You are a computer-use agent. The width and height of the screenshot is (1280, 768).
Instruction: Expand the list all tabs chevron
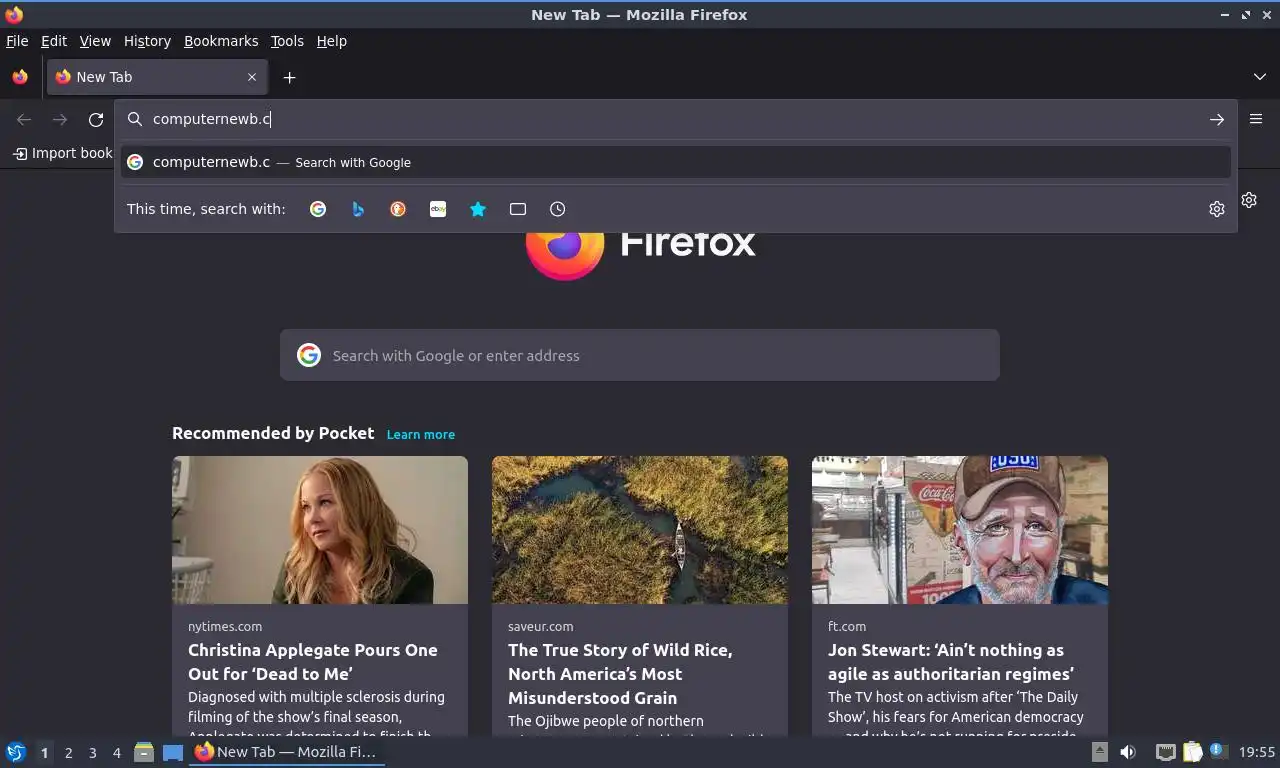tap(1260, 77)
